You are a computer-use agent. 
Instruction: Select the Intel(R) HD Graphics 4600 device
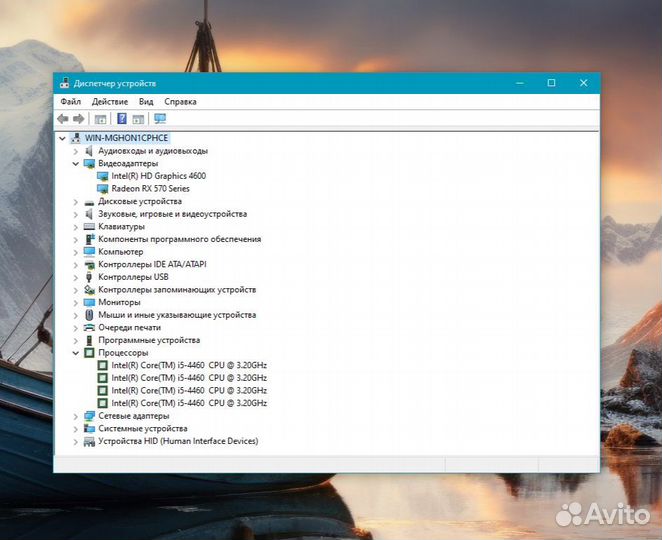click(159, 176)
